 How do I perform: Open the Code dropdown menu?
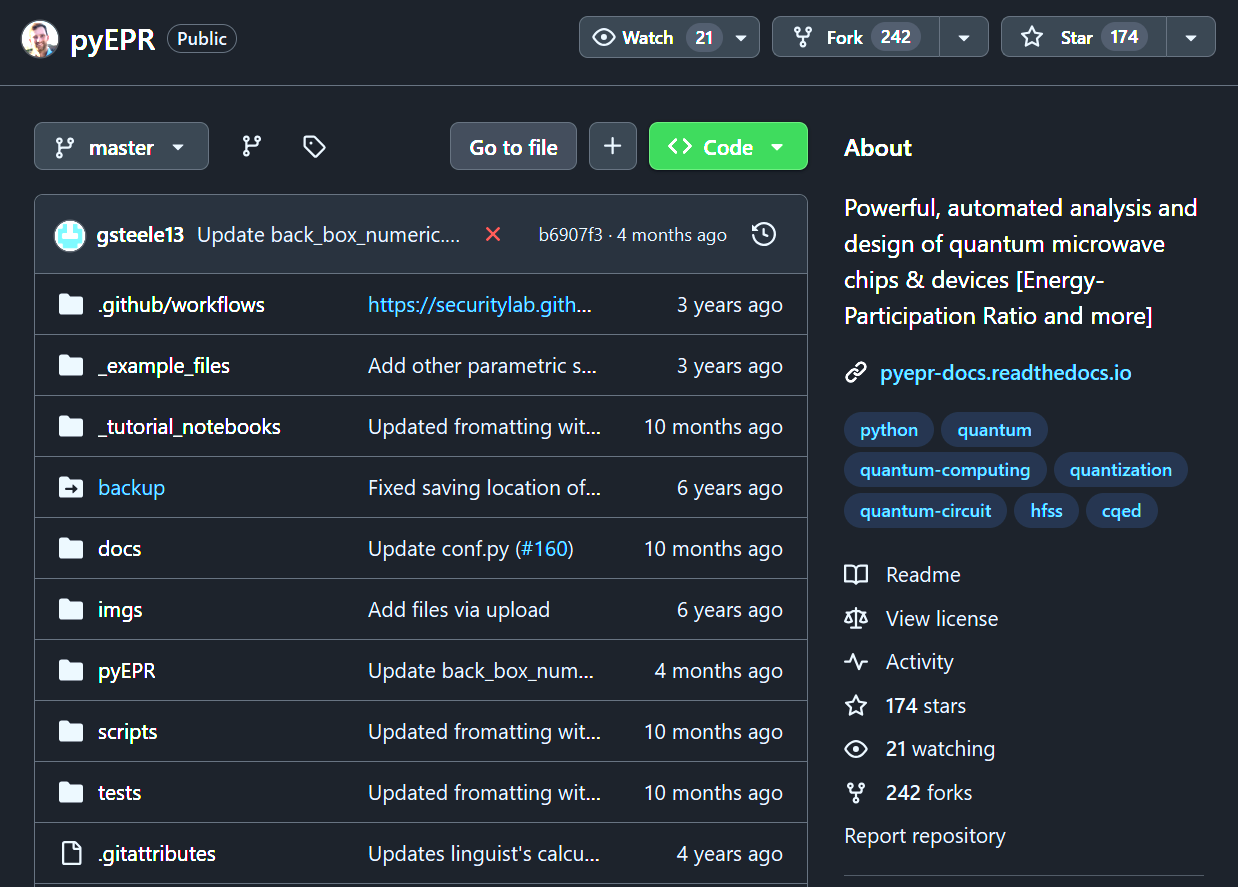[728, 146]
